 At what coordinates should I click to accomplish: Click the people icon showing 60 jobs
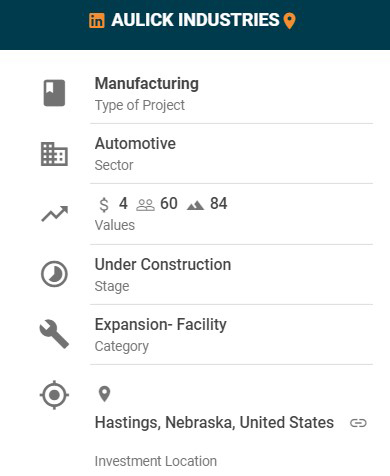coord(145,205)
